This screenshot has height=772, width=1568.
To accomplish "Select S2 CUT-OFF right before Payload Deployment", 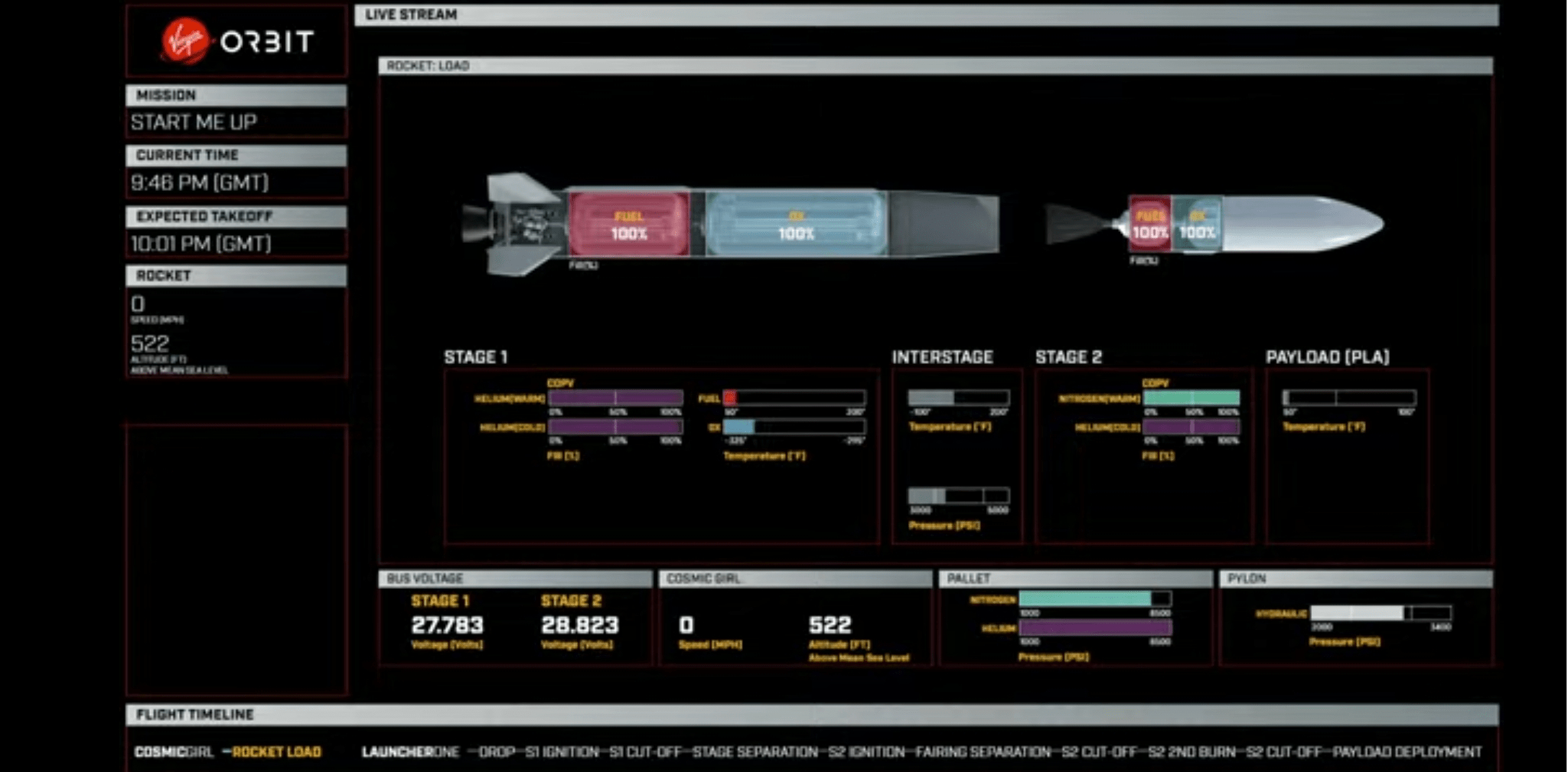I will pos(1284,752).
